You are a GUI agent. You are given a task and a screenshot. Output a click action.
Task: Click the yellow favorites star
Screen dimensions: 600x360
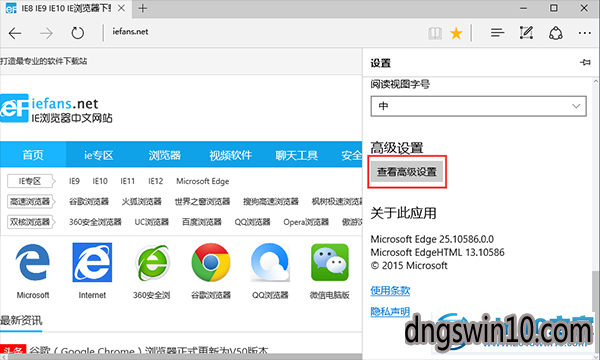[456, 34]
